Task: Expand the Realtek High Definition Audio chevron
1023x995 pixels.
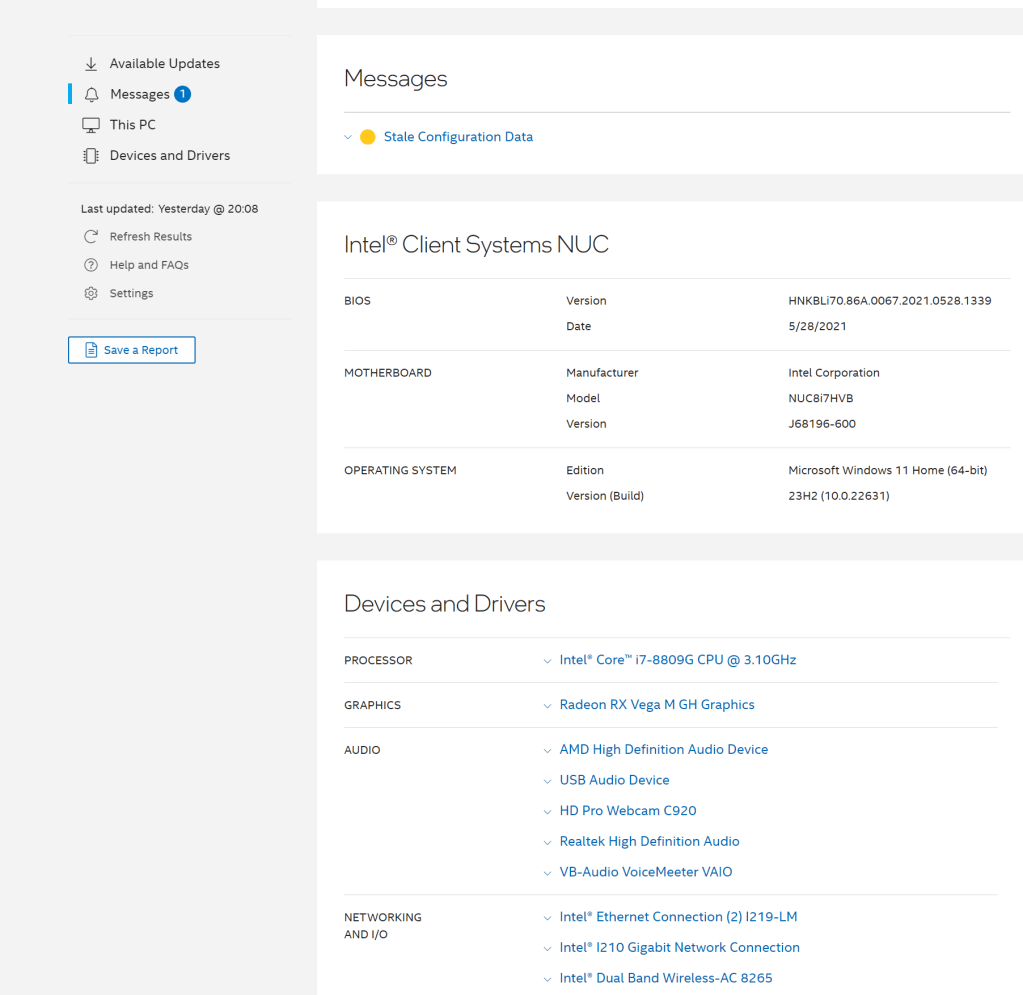Action: click(x=547, y=843)
